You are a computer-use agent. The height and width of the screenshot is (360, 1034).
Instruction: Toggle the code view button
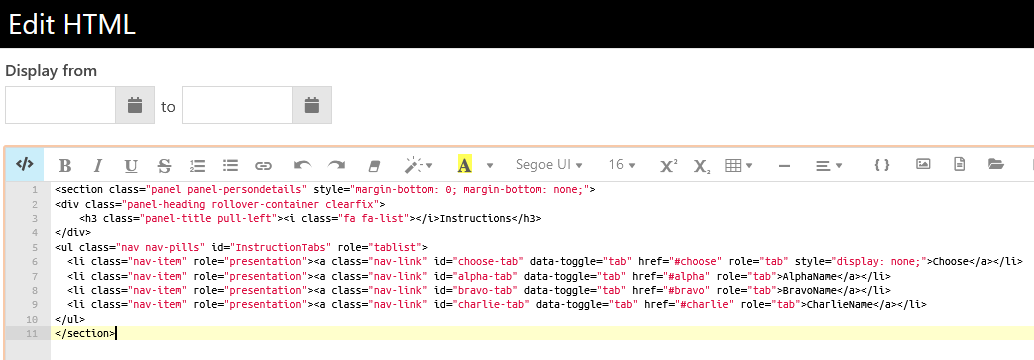tap(24, 164)
